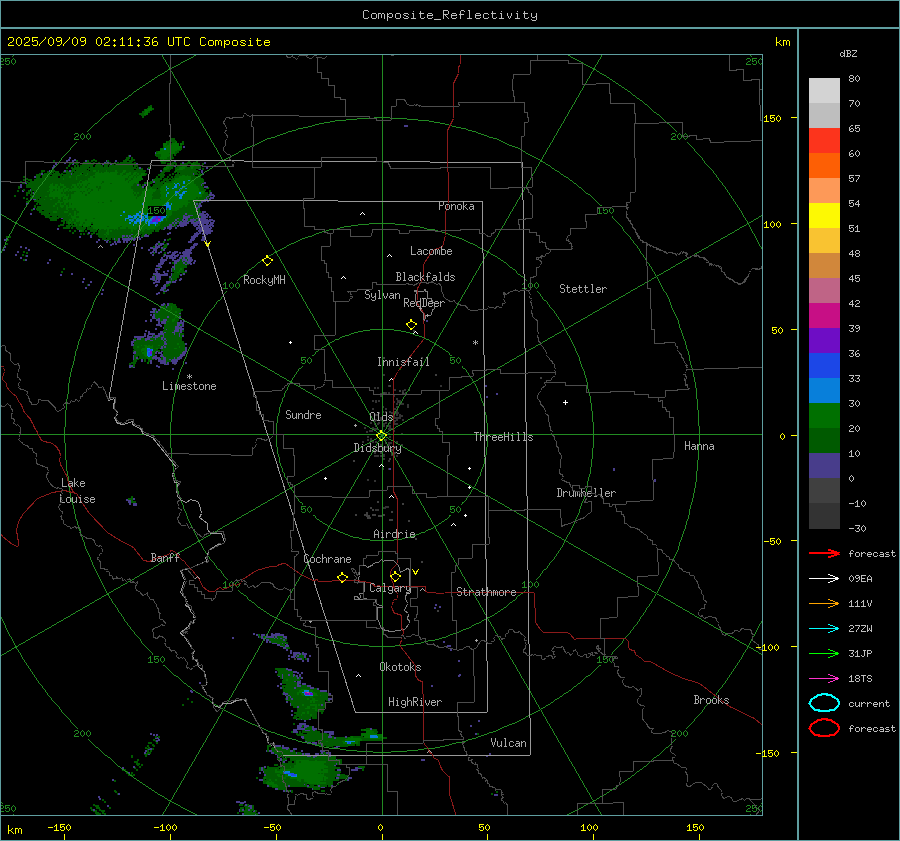900x841 pixels.
Task: Click the 'Okotoks' map label
Action: [399, 667]
